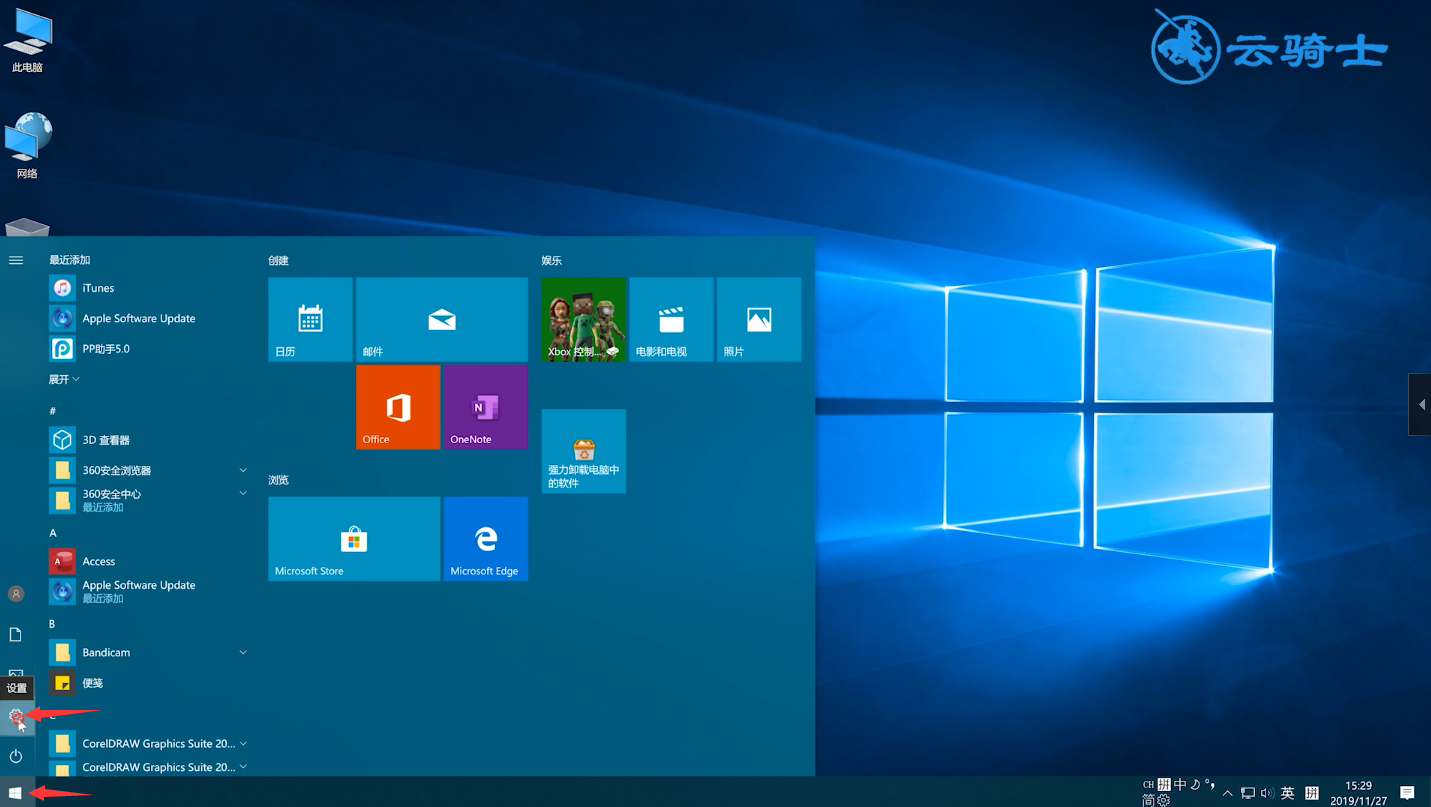This screenshot has width=1431, height=807.
Task: Click the B letter index header
Action: tap(52, 624)
